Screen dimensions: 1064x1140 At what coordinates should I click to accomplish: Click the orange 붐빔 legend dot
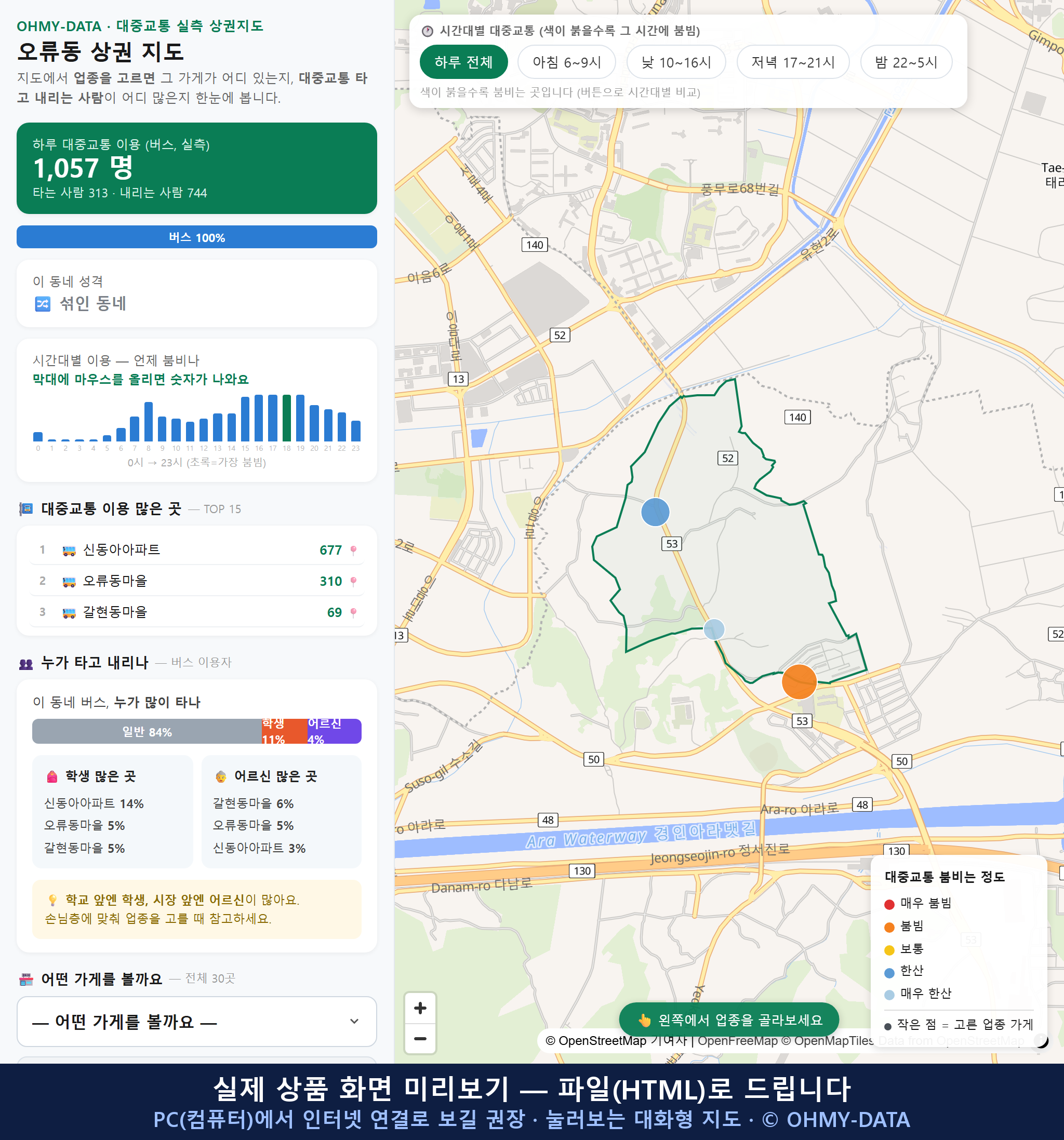(889, 927)
